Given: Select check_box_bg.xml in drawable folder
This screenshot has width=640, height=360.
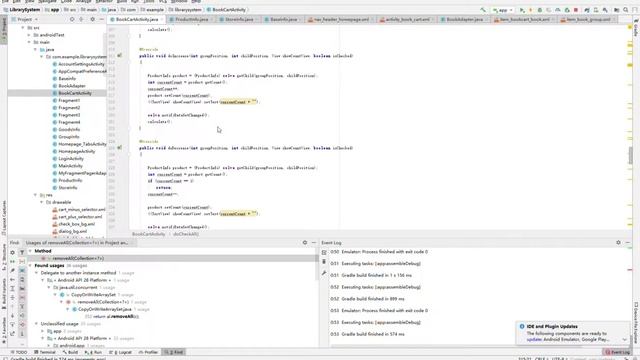Looking at the screenshot, I should click(76, 224).
